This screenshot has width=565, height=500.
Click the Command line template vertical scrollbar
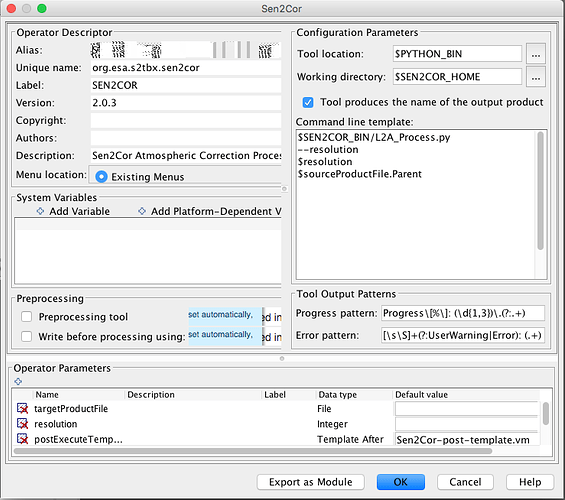click(x=540, y=191)
